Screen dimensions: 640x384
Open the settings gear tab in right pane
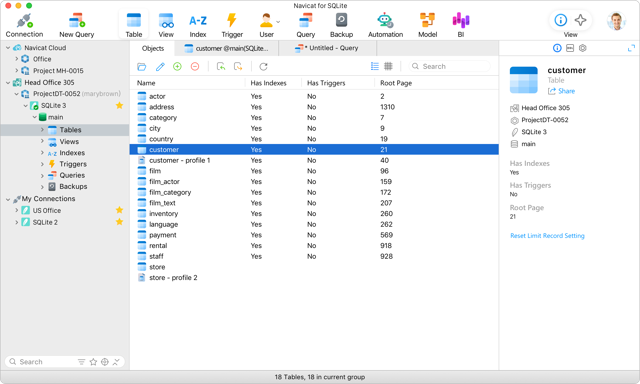pyautogui.click(x=582, y=48)
